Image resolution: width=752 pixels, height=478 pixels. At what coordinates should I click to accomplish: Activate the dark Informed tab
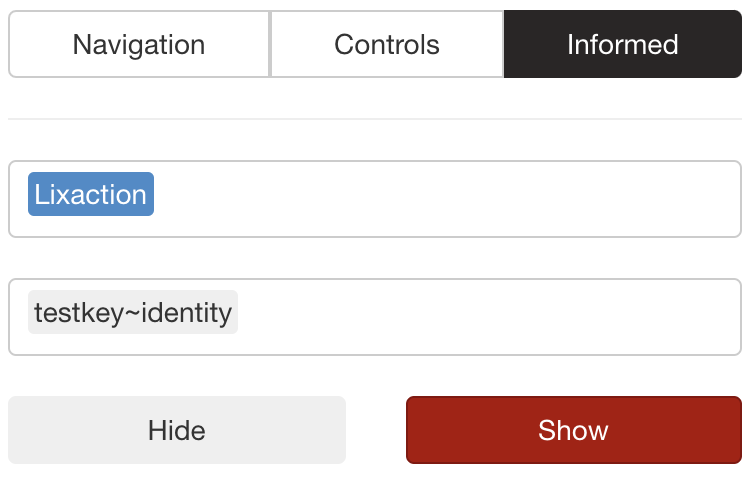622,45
